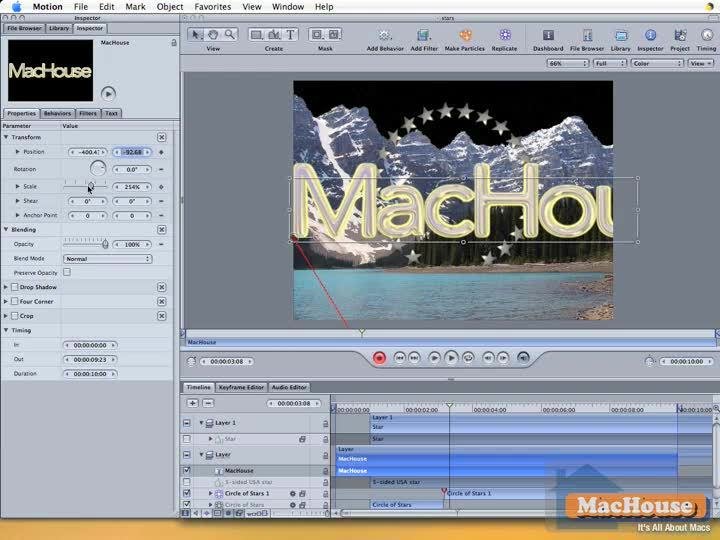Viewport: 720px width, 540px height.
Task: Expand the Anchor Point parameter
Action: pyautogui.click(x=17, y=215)
